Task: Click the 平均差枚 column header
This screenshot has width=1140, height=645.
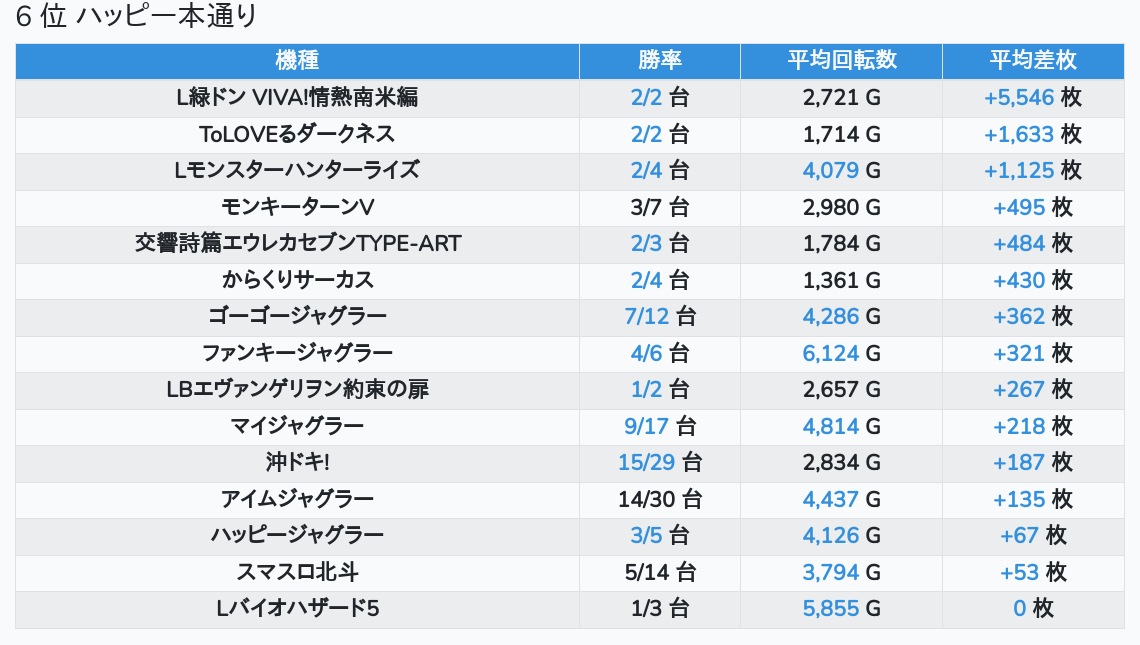Action: point(1032,60)
